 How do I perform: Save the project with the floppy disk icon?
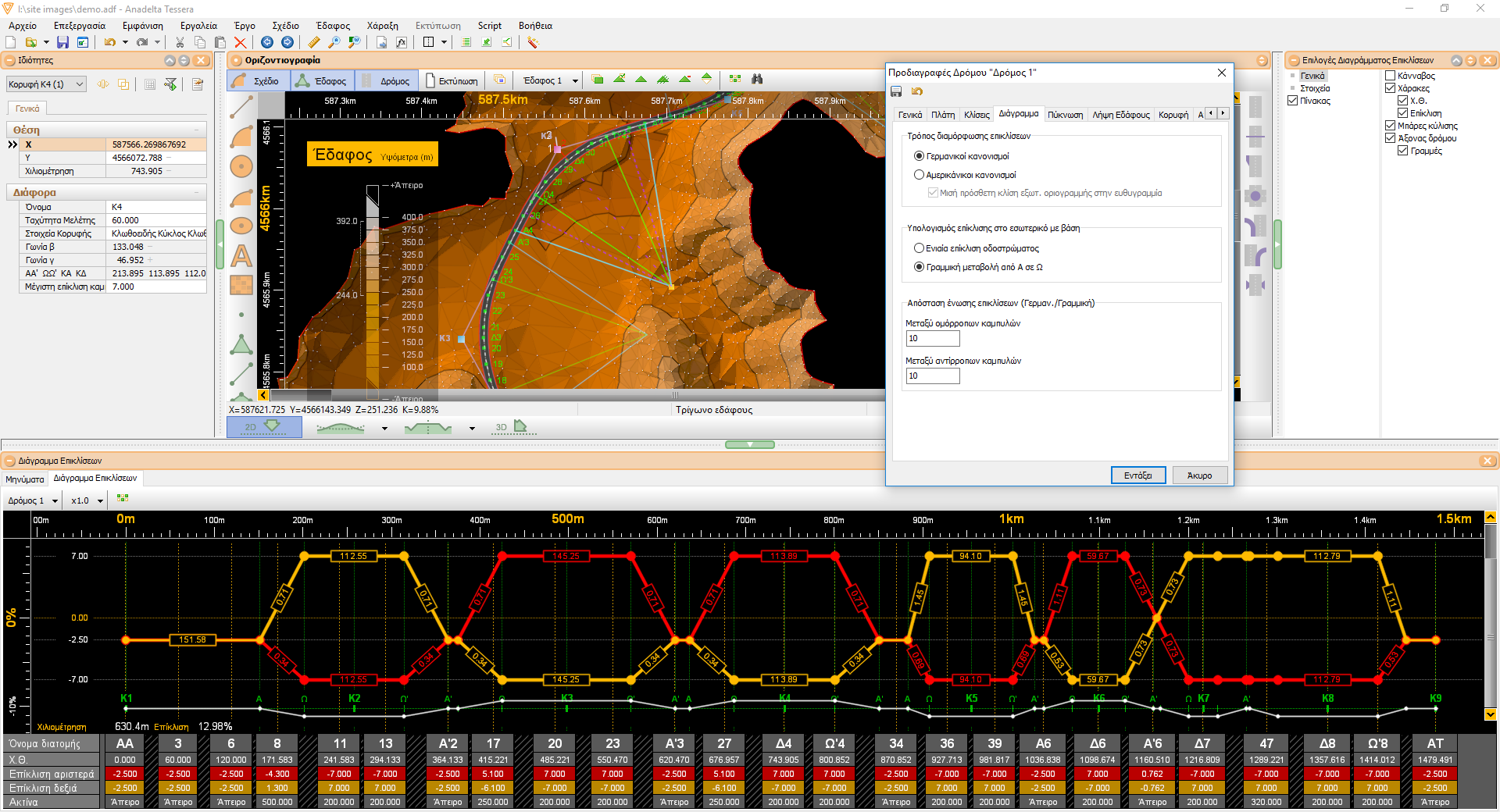(62, 42)
